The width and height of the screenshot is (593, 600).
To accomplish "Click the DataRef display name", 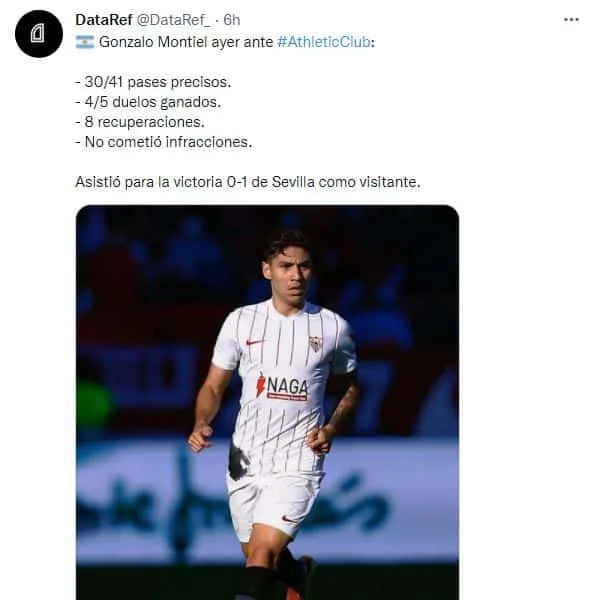I will (104, 20).
